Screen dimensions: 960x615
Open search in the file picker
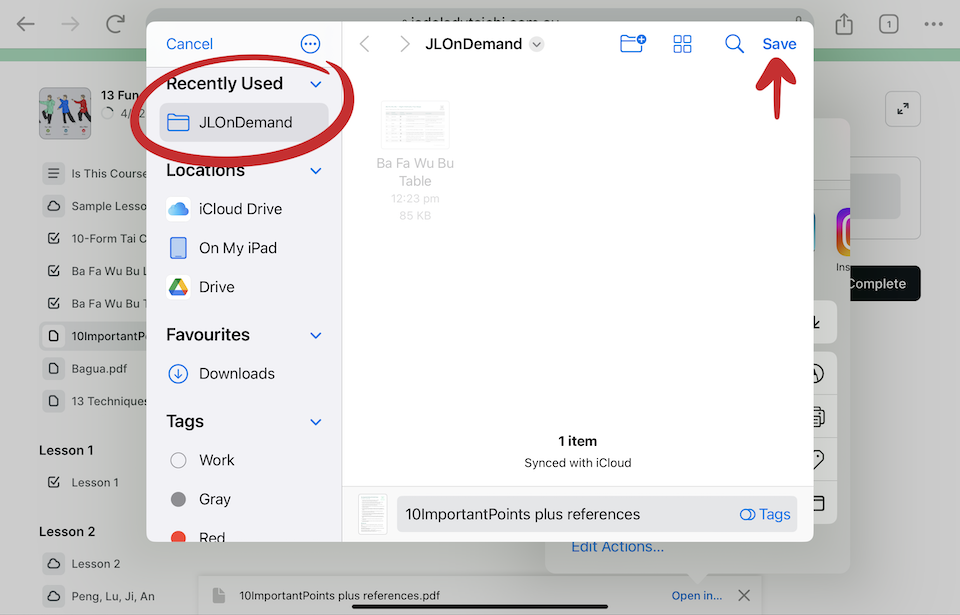pos(734,44)
